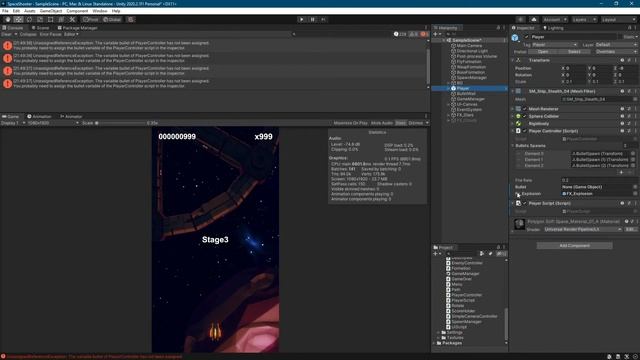Click the Add Component button
640x360 pixels.
click(x=574, y=245)
